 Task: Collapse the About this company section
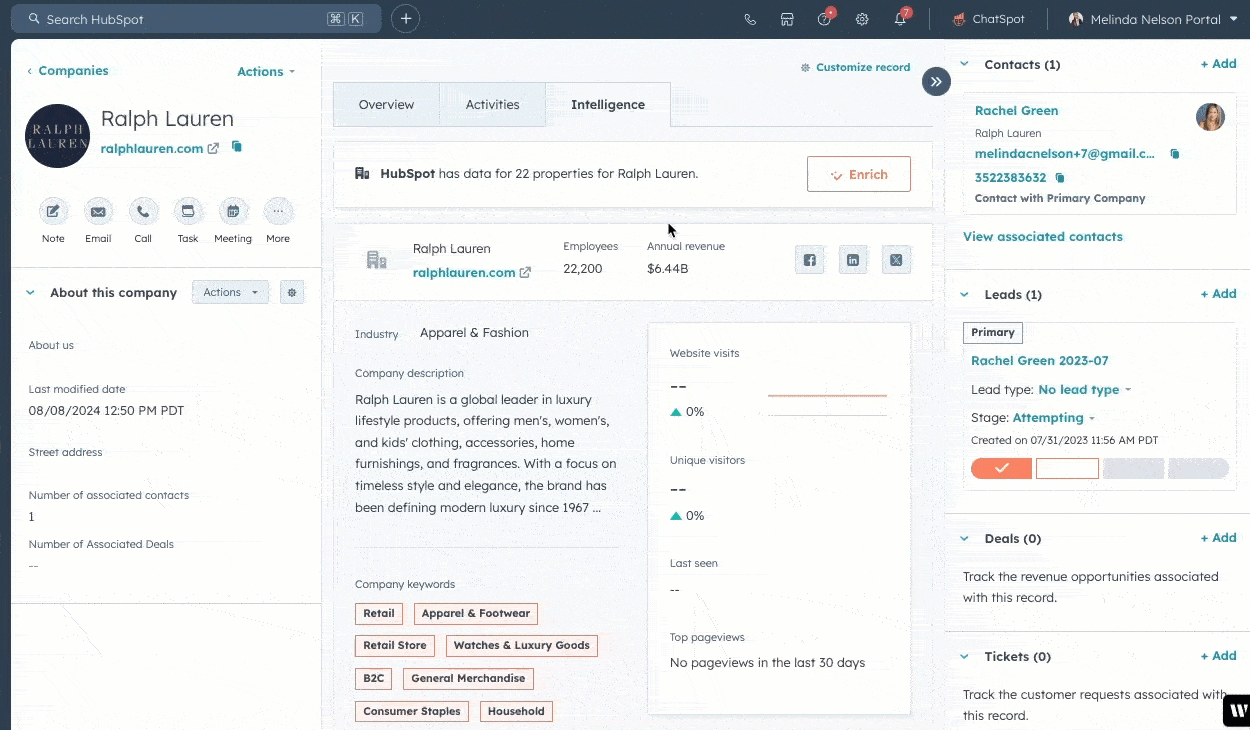coord(30,293)
